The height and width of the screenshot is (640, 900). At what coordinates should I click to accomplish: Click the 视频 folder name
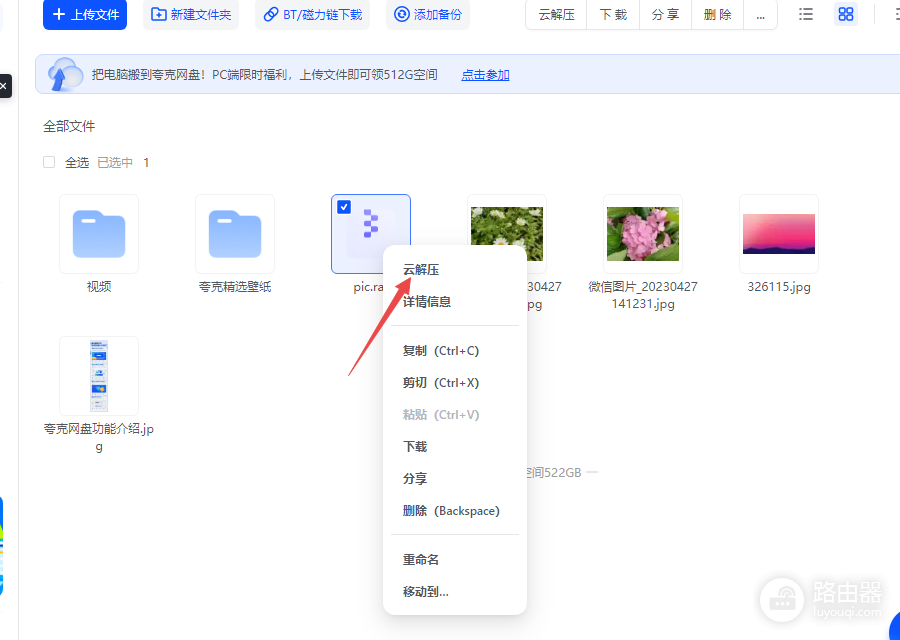[99, 287]
